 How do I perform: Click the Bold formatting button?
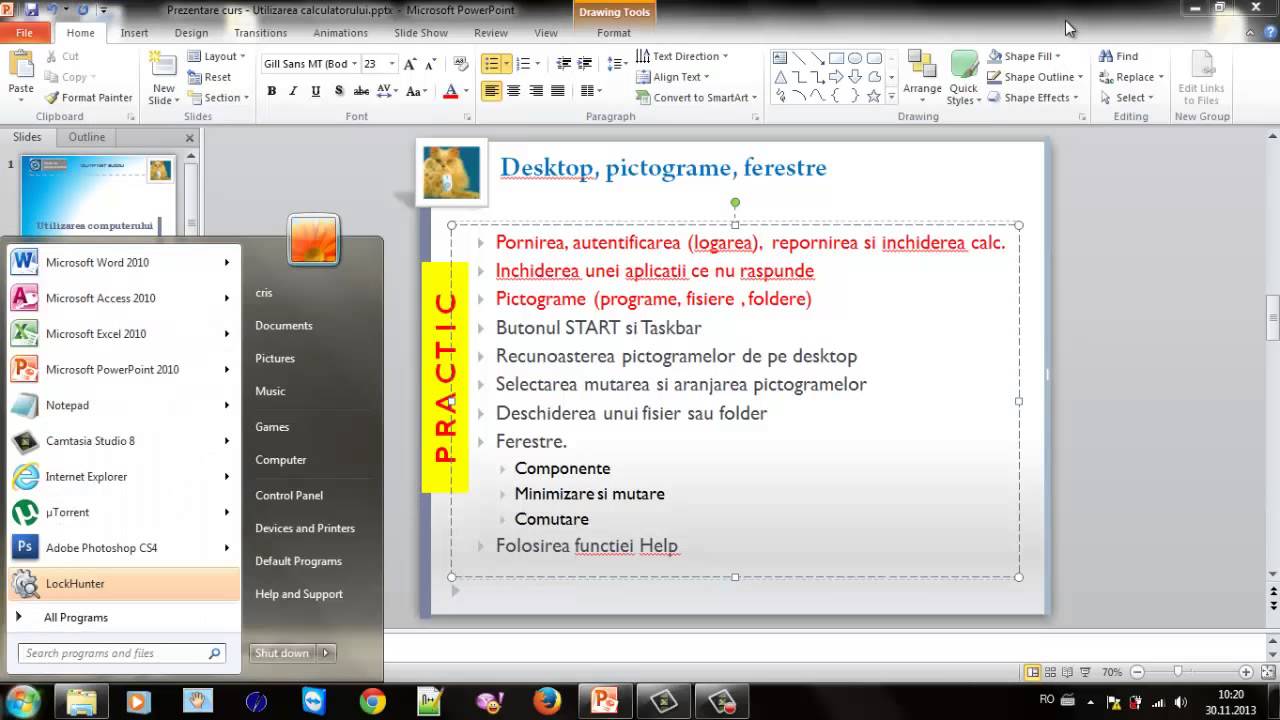tap(271, 91)
